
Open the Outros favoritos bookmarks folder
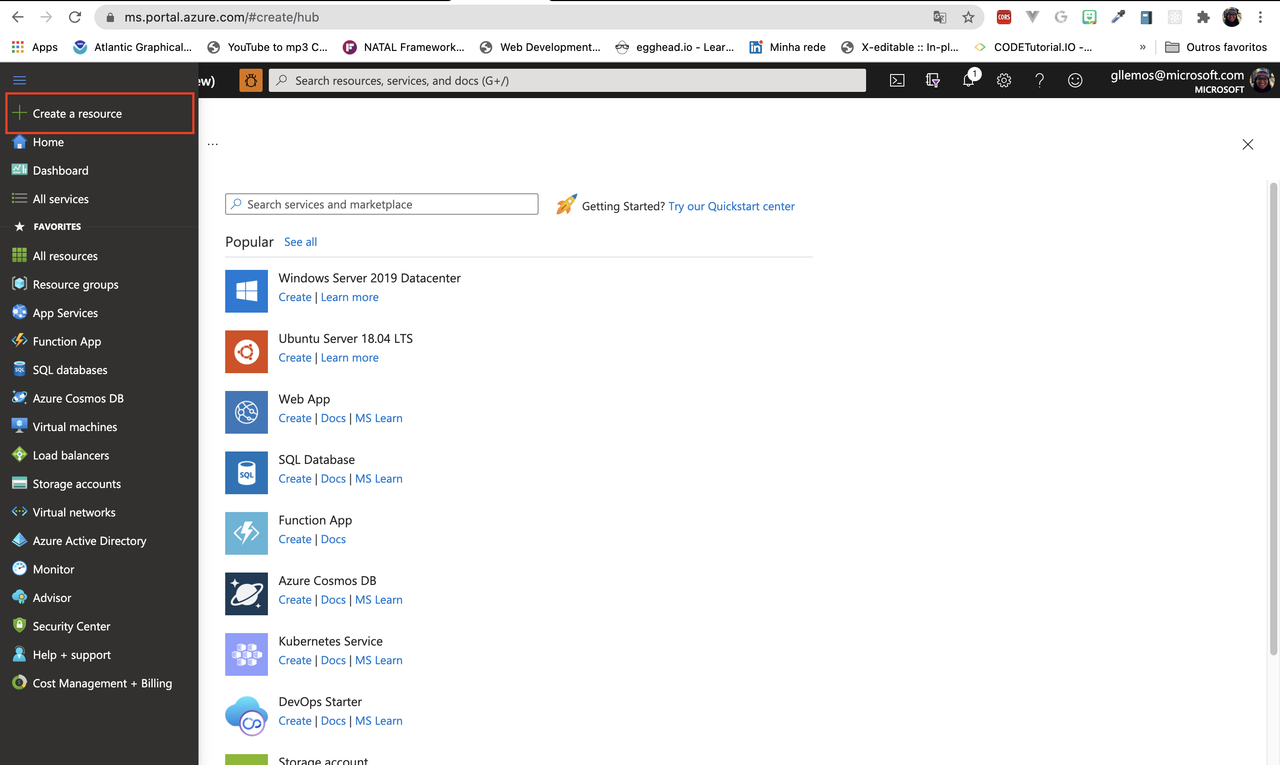coord(1217,47)
